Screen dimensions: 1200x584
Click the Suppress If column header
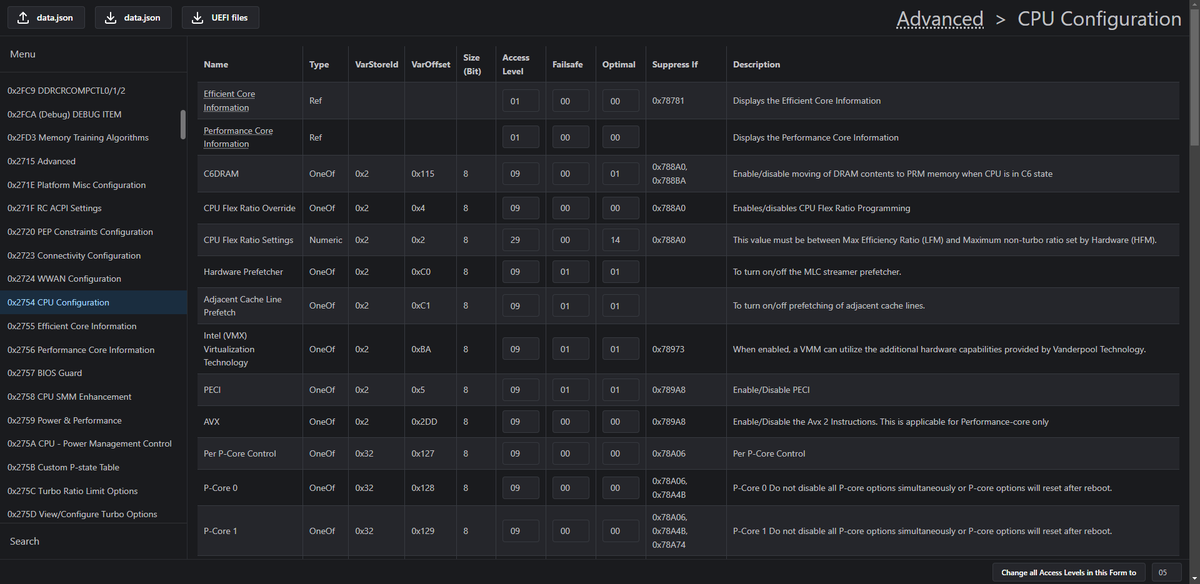[675, 65]
